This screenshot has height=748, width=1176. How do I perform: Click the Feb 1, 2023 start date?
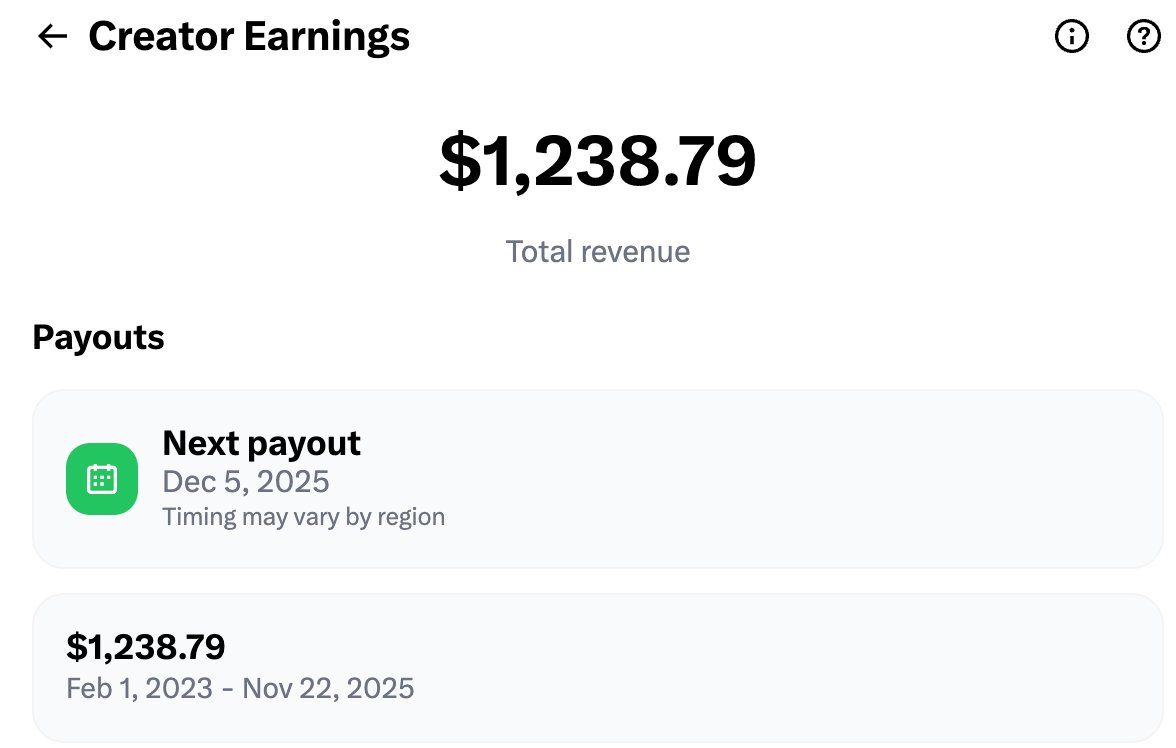[139, 689]
